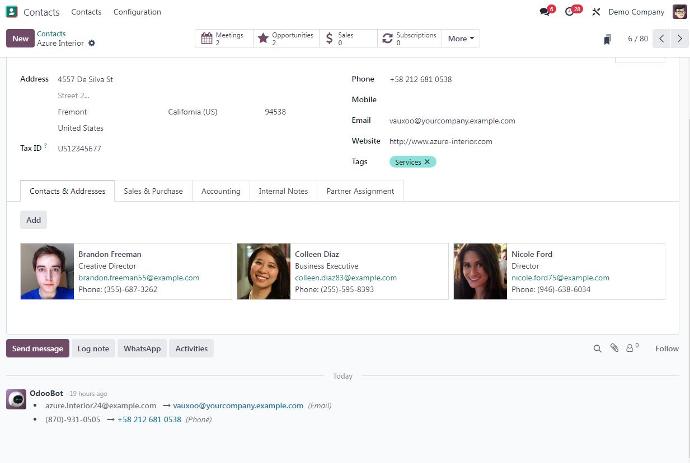Screen dimensions: 690x463
Task: Open Opportunities star smart button
Action: (286, 38)
